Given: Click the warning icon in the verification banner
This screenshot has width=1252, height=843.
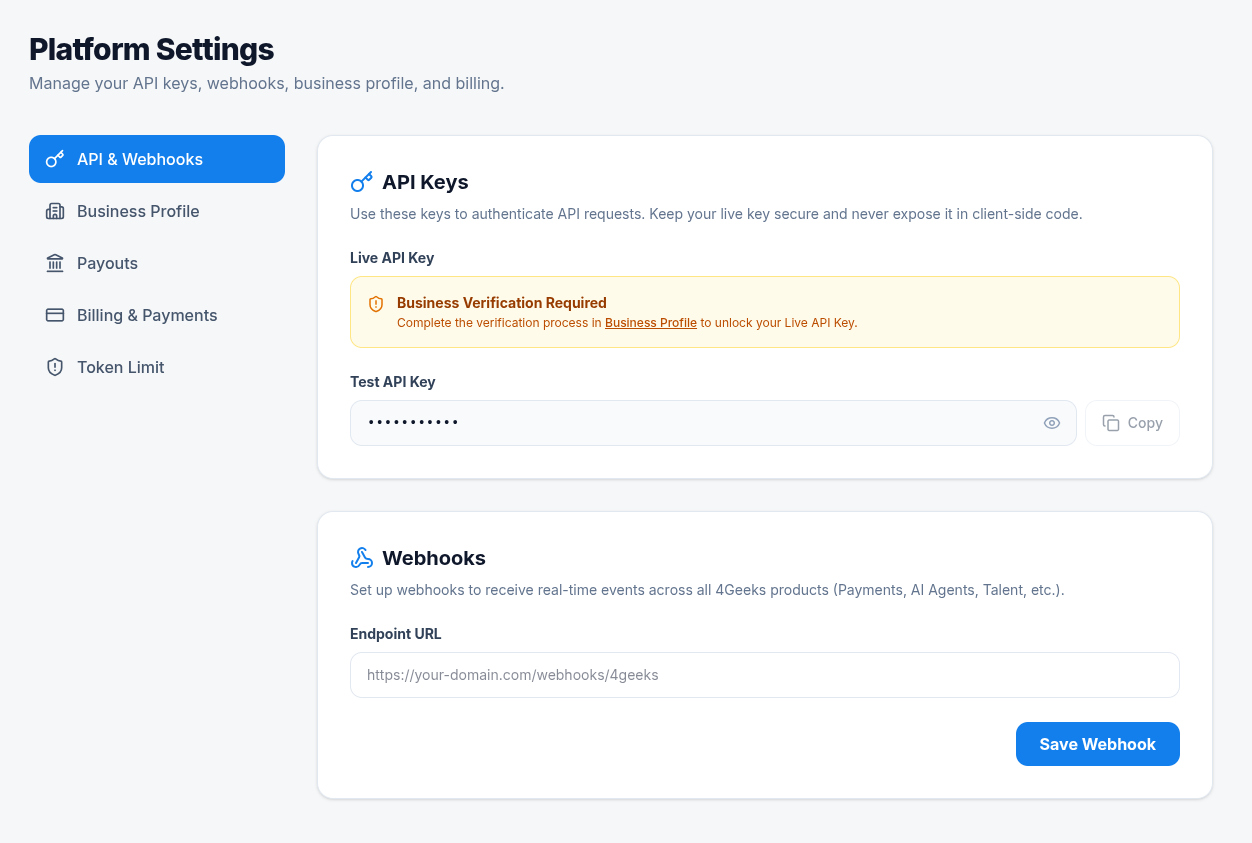Looking at the screenshot, I should click(375, 304).
